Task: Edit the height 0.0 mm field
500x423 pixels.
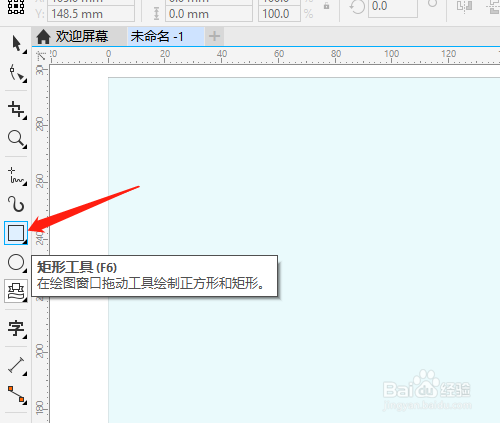Action: point(209,14)
